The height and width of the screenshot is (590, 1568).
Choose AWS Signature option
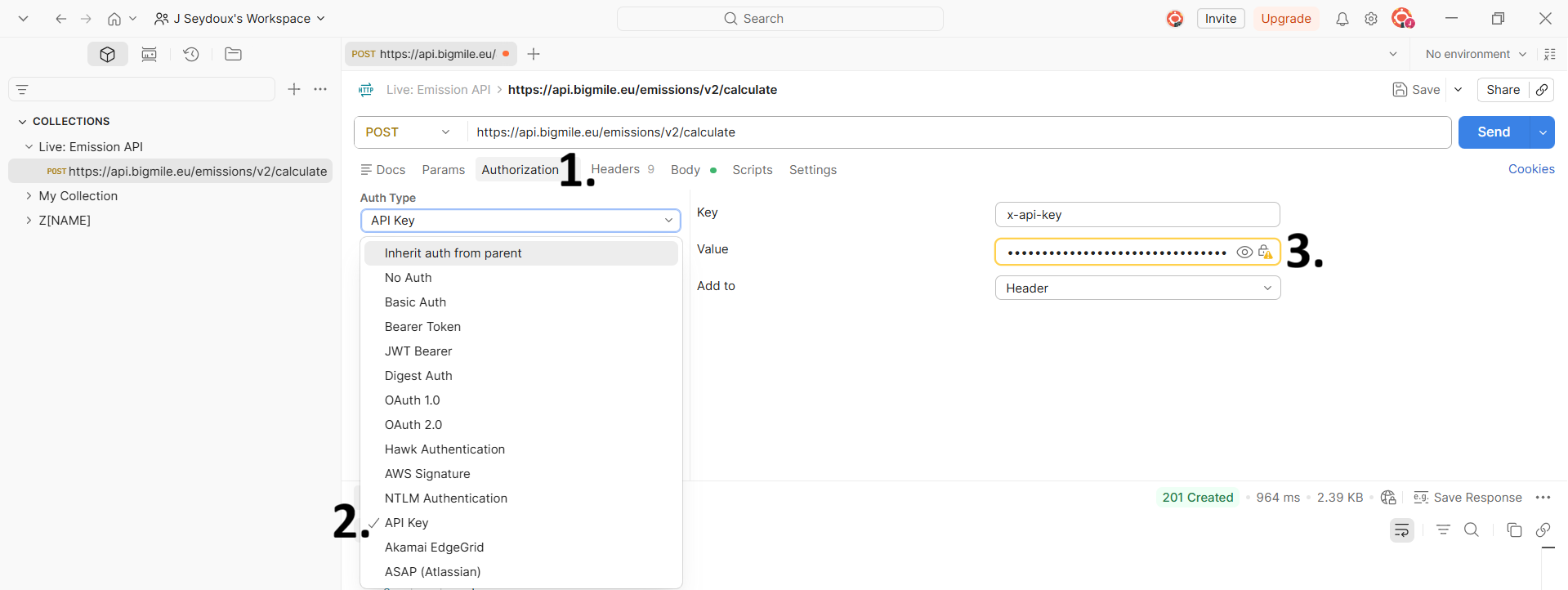click(x=521, y=474)
